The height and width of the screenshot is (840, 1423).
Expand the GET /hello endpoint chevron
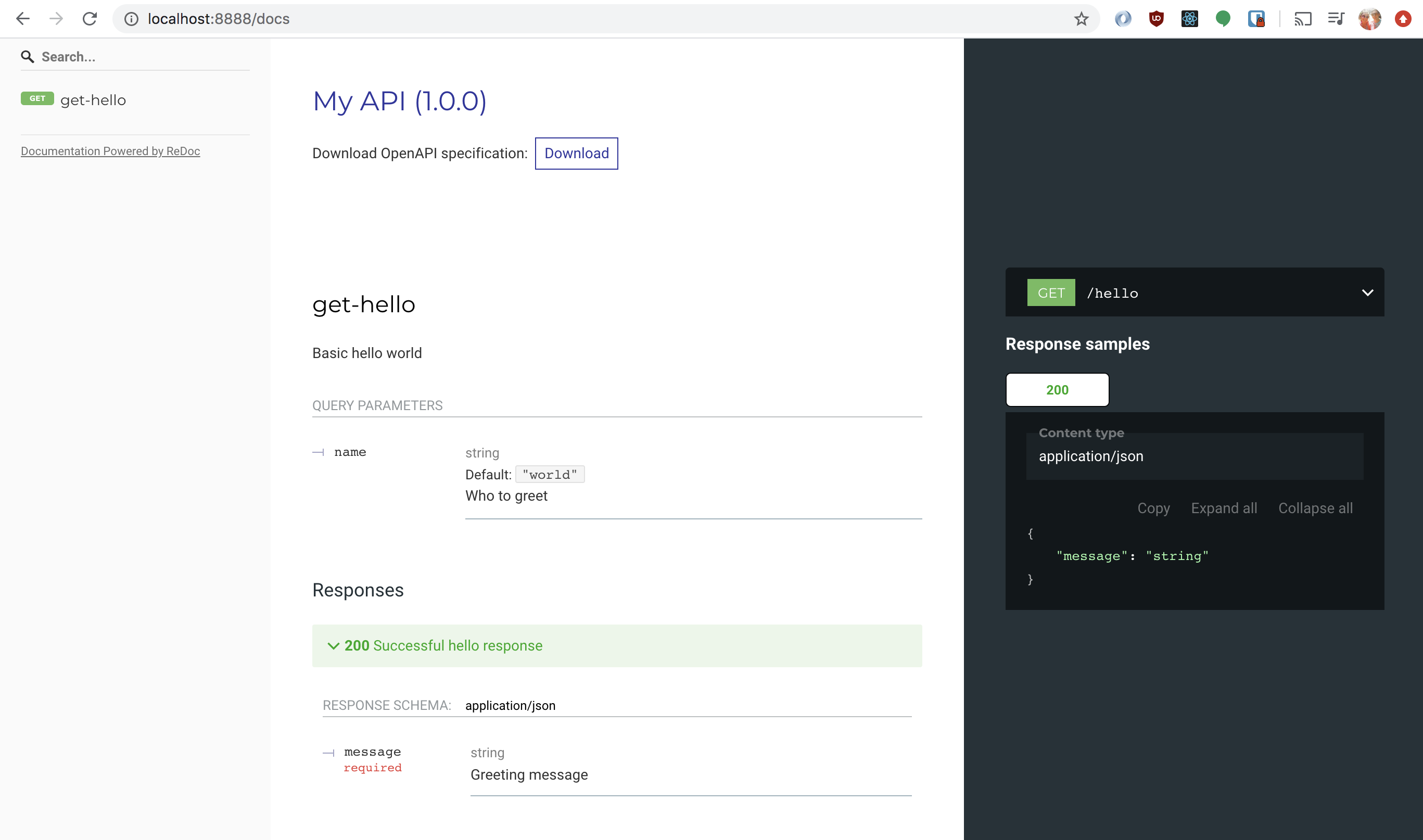[x=1367, y=292]
